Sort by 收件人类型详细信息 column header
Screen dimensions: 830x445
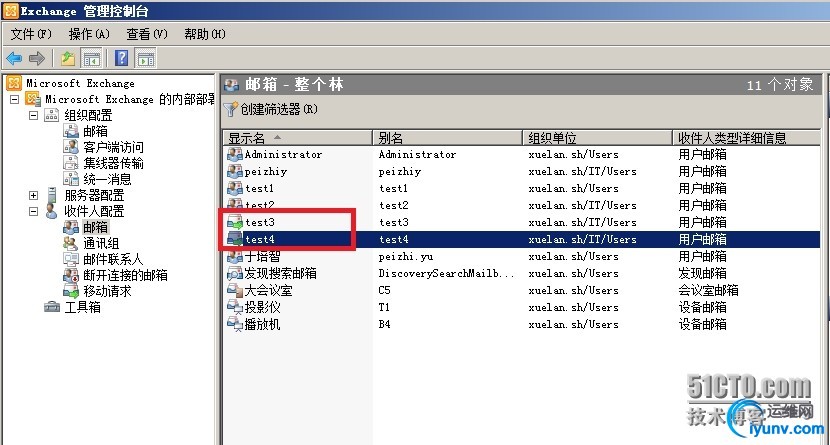[x=746, y=138]
